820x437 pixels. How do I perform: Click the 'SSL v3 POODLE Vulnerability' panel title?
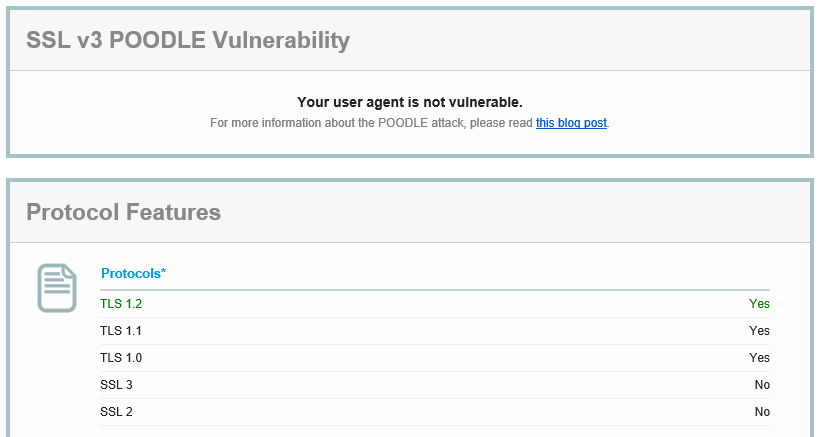pos(188,40)
